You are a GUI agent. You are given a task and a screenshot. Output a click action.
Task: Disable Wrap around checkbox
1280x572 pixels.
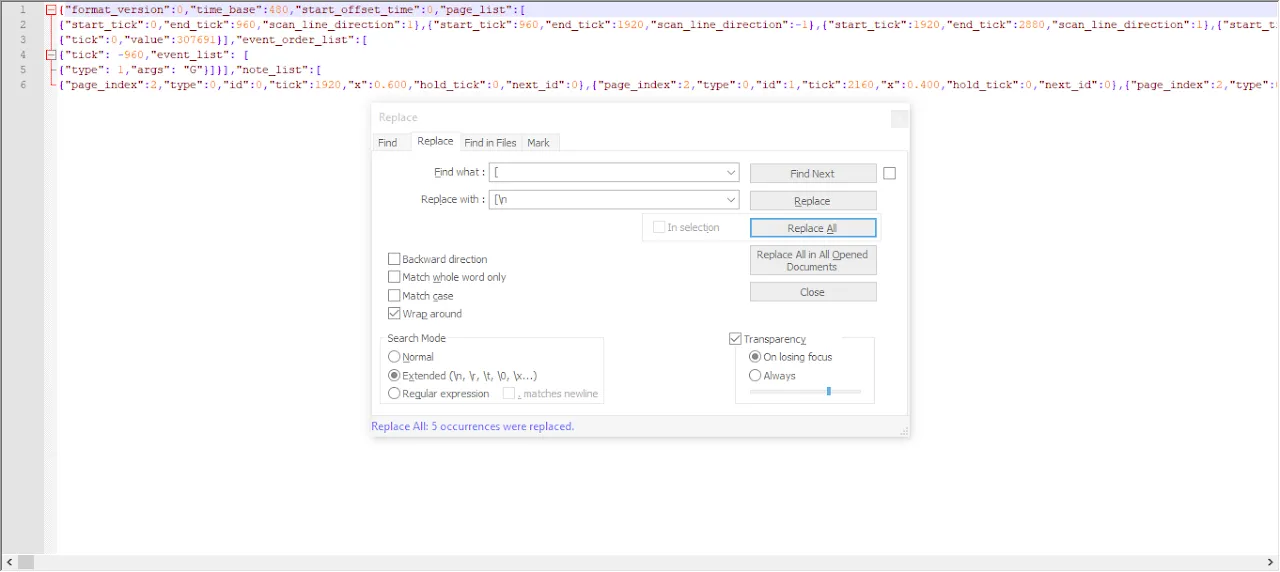click(394, 314)
